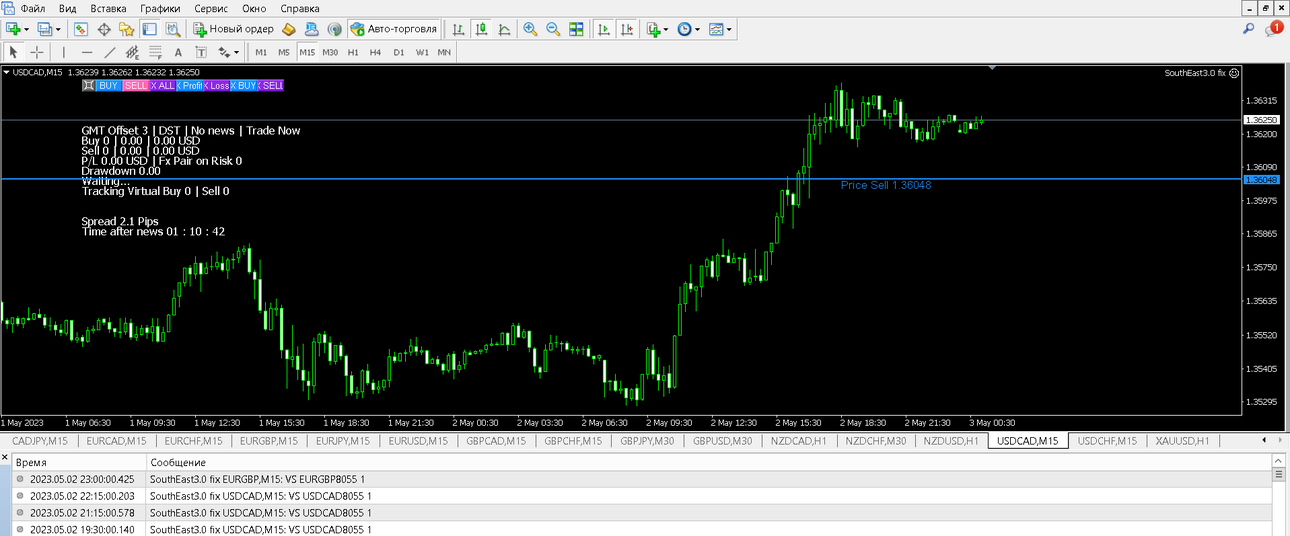Select the horizontal line tool
The height and width of the screenshot is (536, 1290).
tap(87, 52)
